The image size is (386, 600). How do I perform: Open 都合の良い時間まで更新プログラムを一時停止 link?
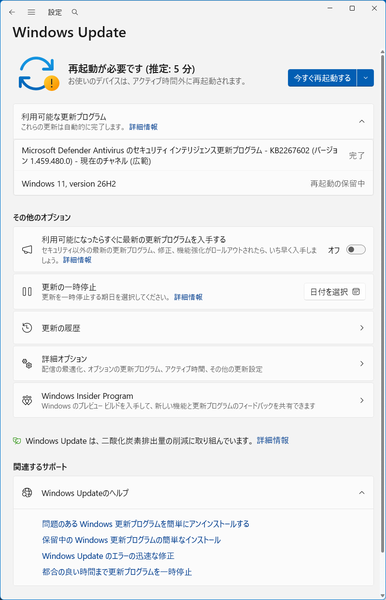click(117, 572)
